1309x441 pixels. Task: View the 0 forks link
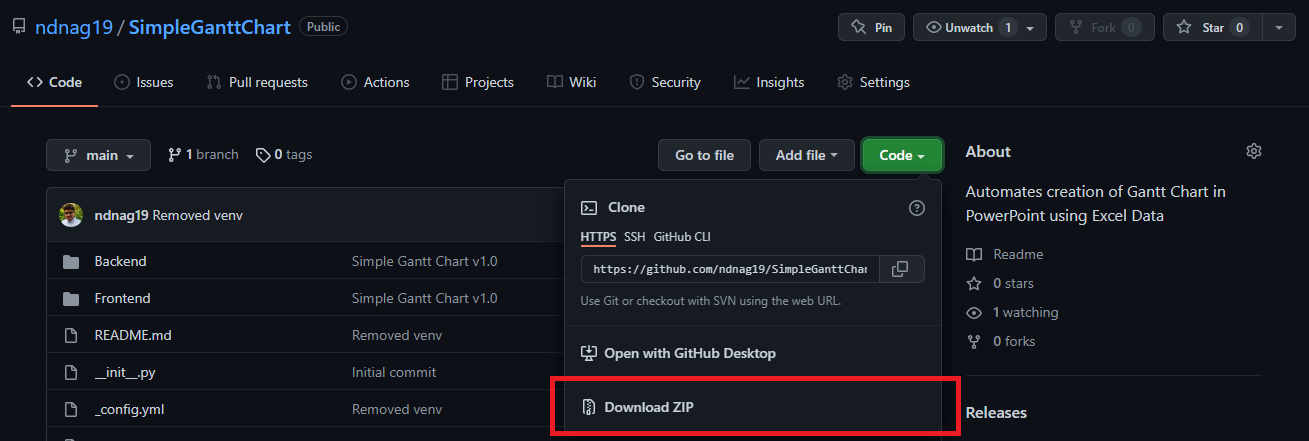[1001, 341]
